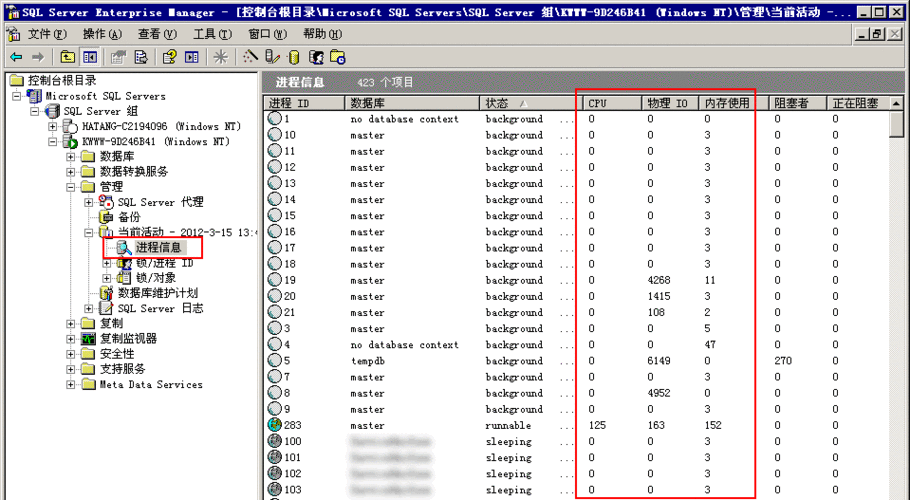Click the Forward arrow toolbar icon
This screenshot has width=910, height=500.
click(38, 57)
